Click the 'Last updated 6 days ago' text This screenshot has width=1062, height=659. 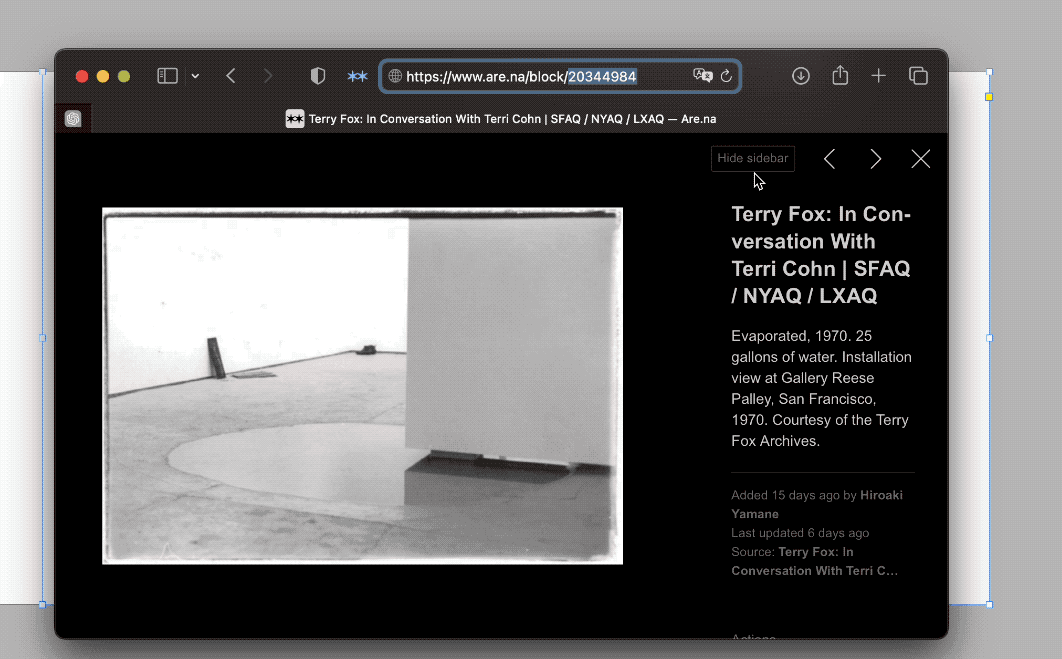click(800, 533)
